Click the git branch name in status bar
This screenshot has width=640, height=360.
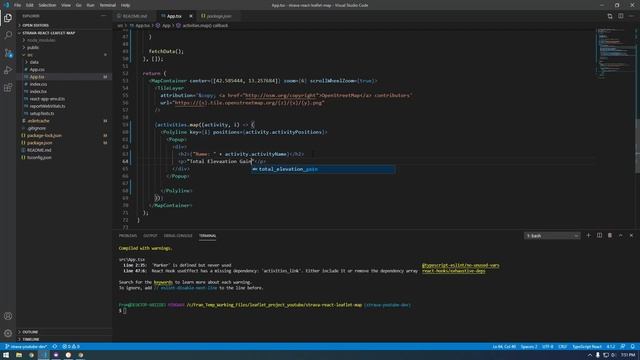(27, 347)
